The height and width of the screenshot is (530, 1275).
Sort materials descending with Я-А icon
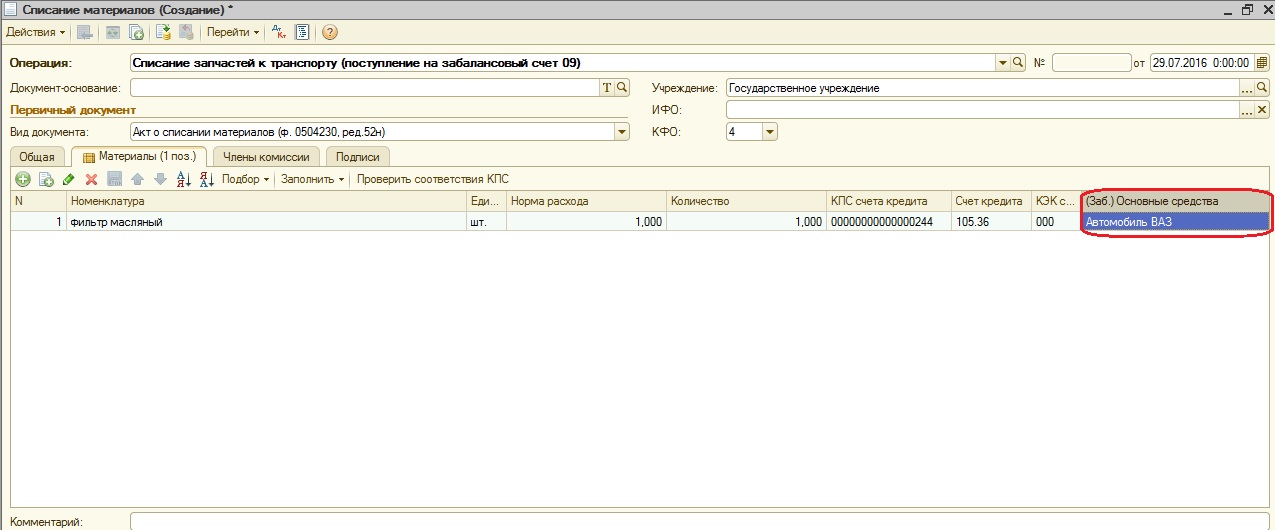pos(206,179)
